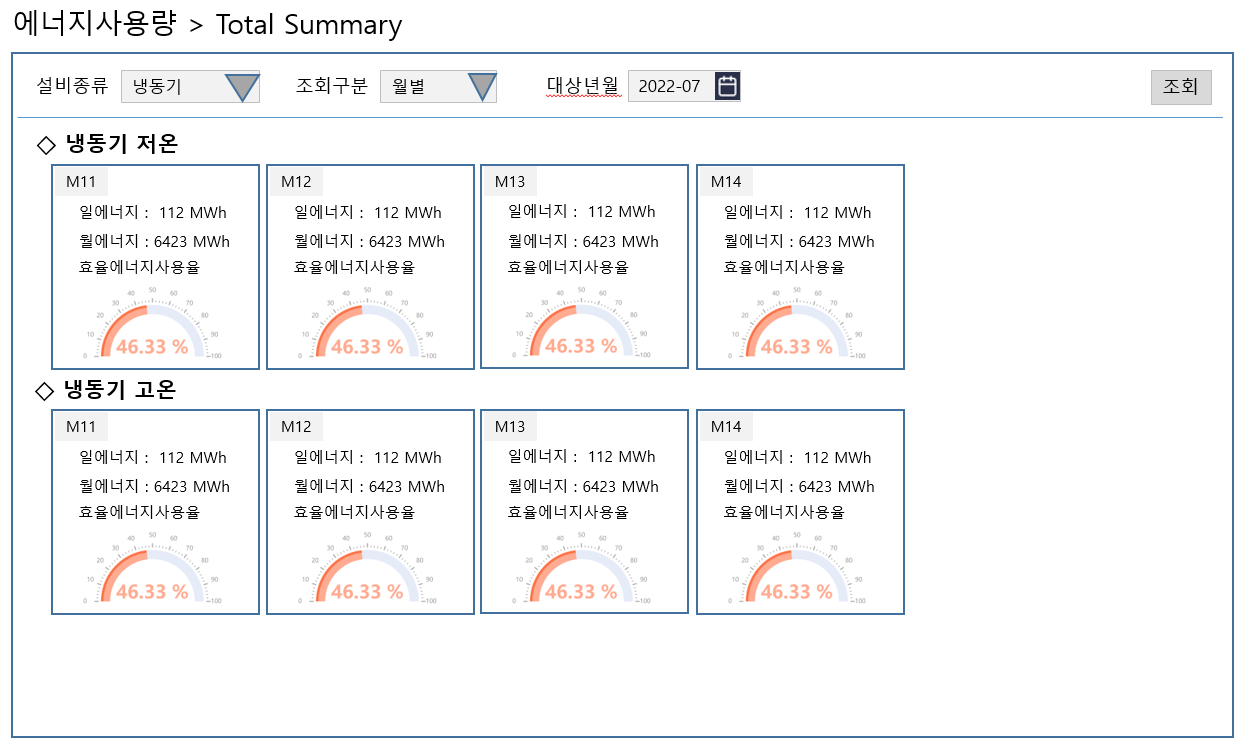
Task: Click the diamond icon beside 냉동기 고온
Action: tap(46, 390)
